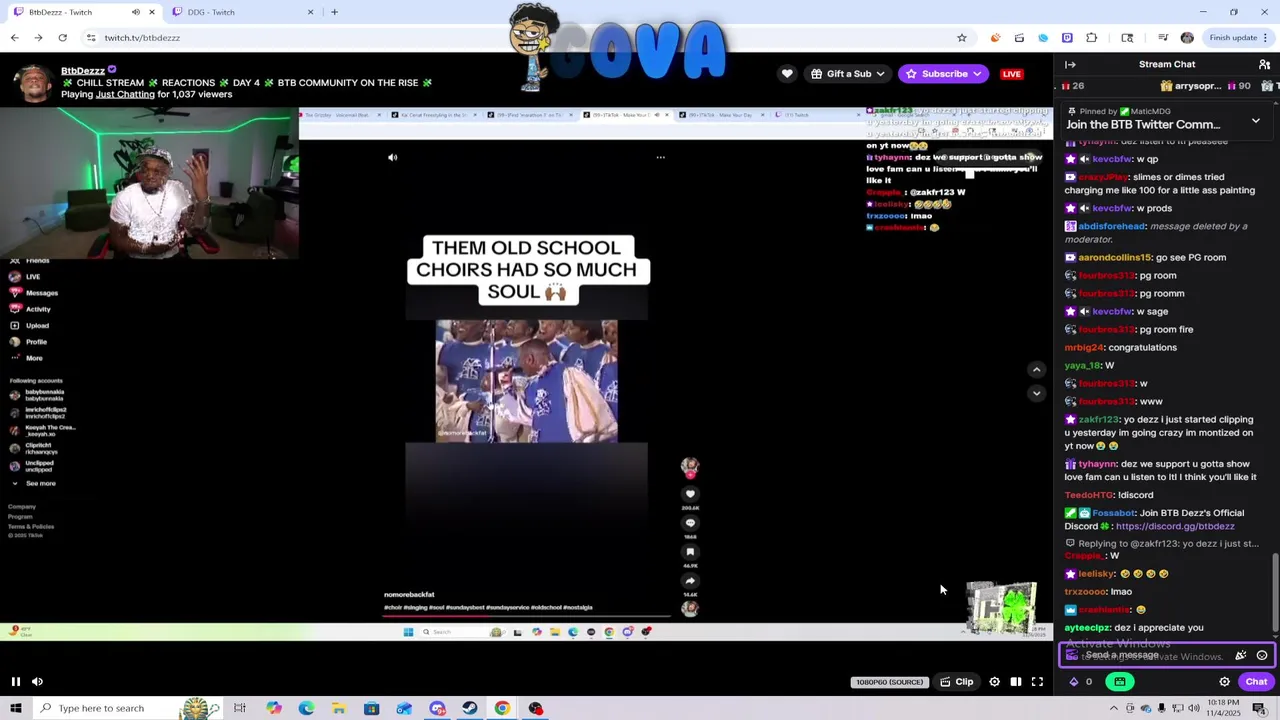Open the media control icon in toolbar
This screenshot has height=720, width=1280.
[x=1163, y=38]
